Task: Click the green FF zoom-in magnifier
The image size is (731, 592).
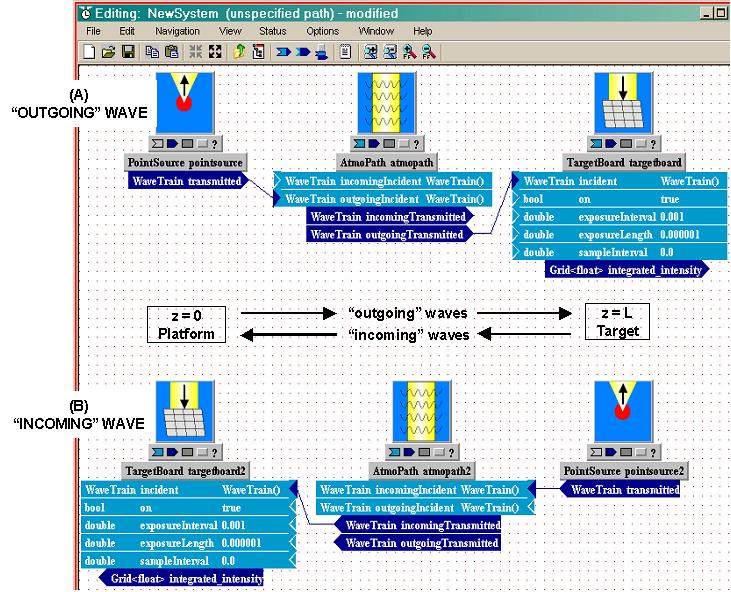Action: pyautogui.click(x=409, y=52)
